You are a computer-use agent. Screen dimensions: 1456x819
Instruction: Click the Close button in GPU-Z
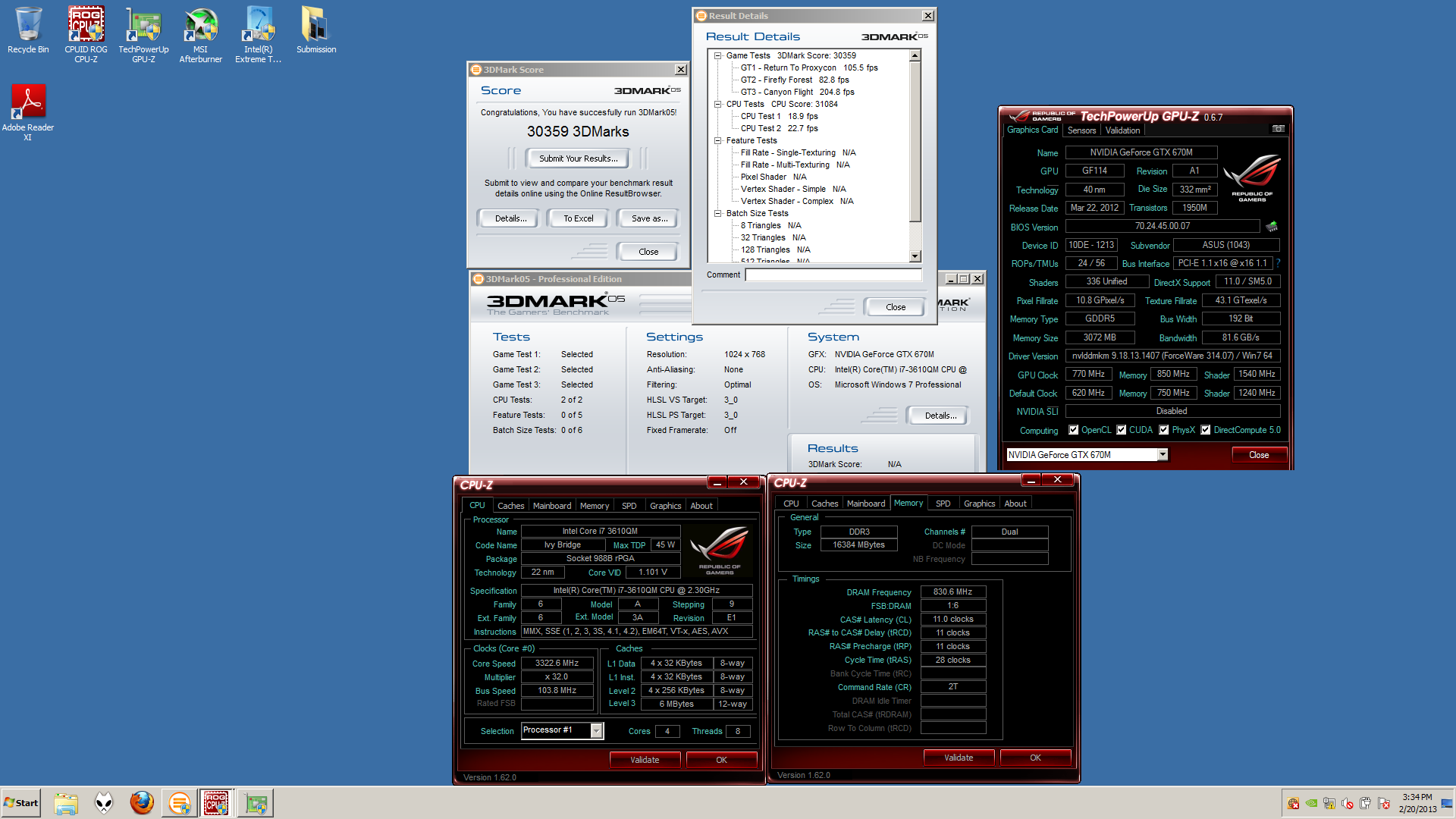[x=1259, y=455]
